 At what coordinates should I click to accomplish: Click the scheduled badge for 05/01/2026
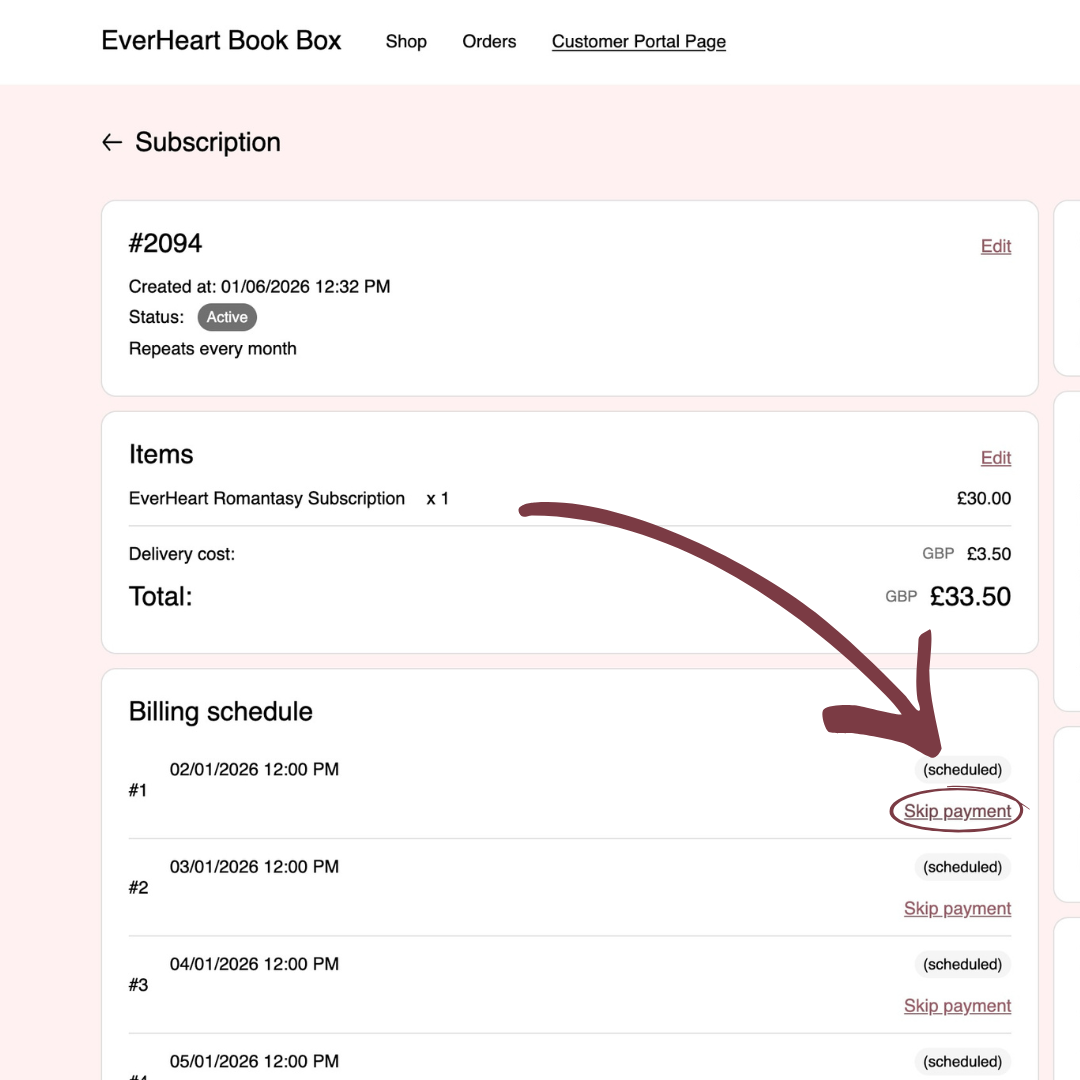(962, 1061)
